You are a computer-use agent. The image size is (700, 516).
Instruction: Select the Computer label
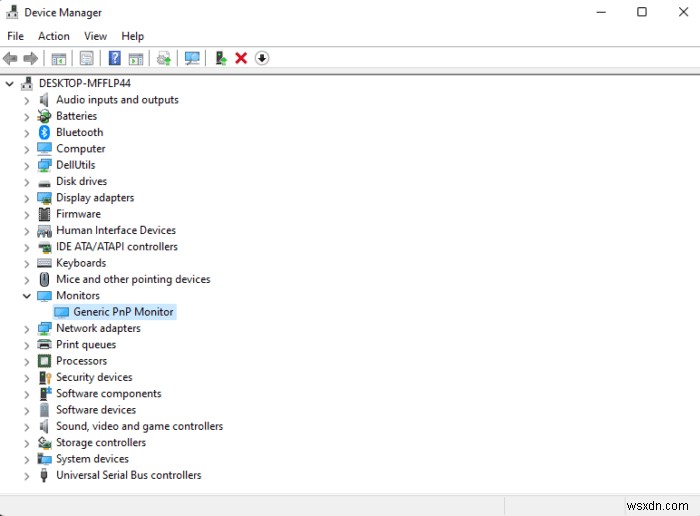pos(81,149)
